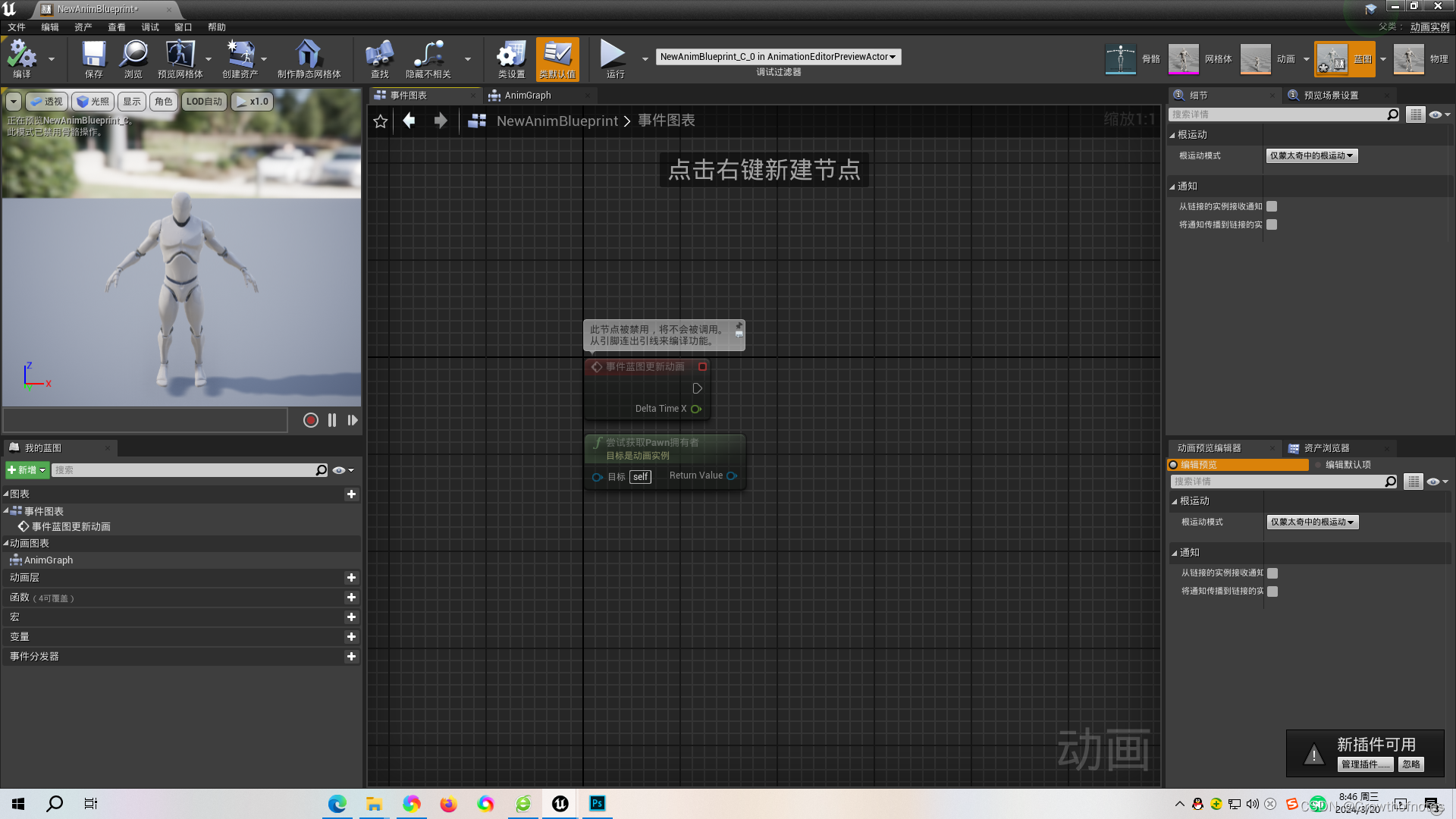Open the 新增 add-new dropdown

coord(27,470)
